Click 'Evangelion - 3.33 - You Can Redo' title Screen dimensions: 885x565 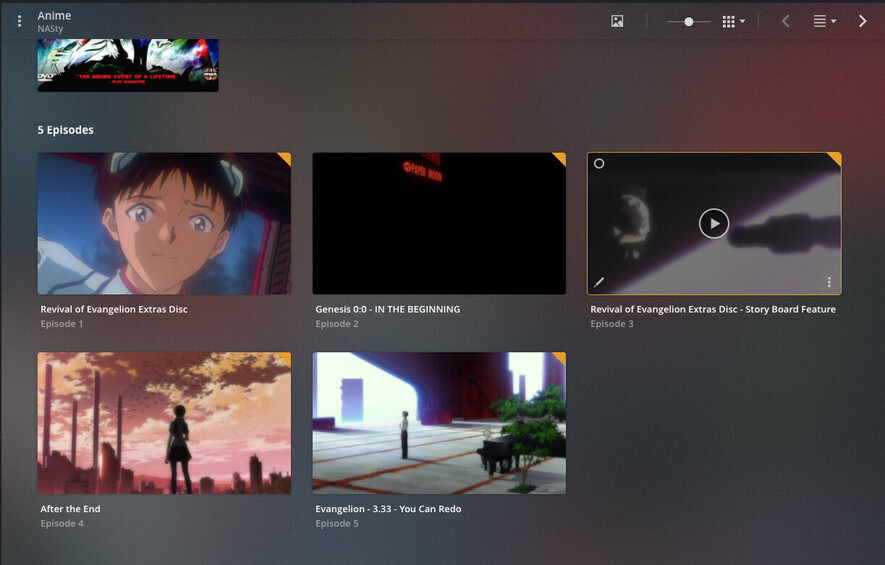coord(388,509)
